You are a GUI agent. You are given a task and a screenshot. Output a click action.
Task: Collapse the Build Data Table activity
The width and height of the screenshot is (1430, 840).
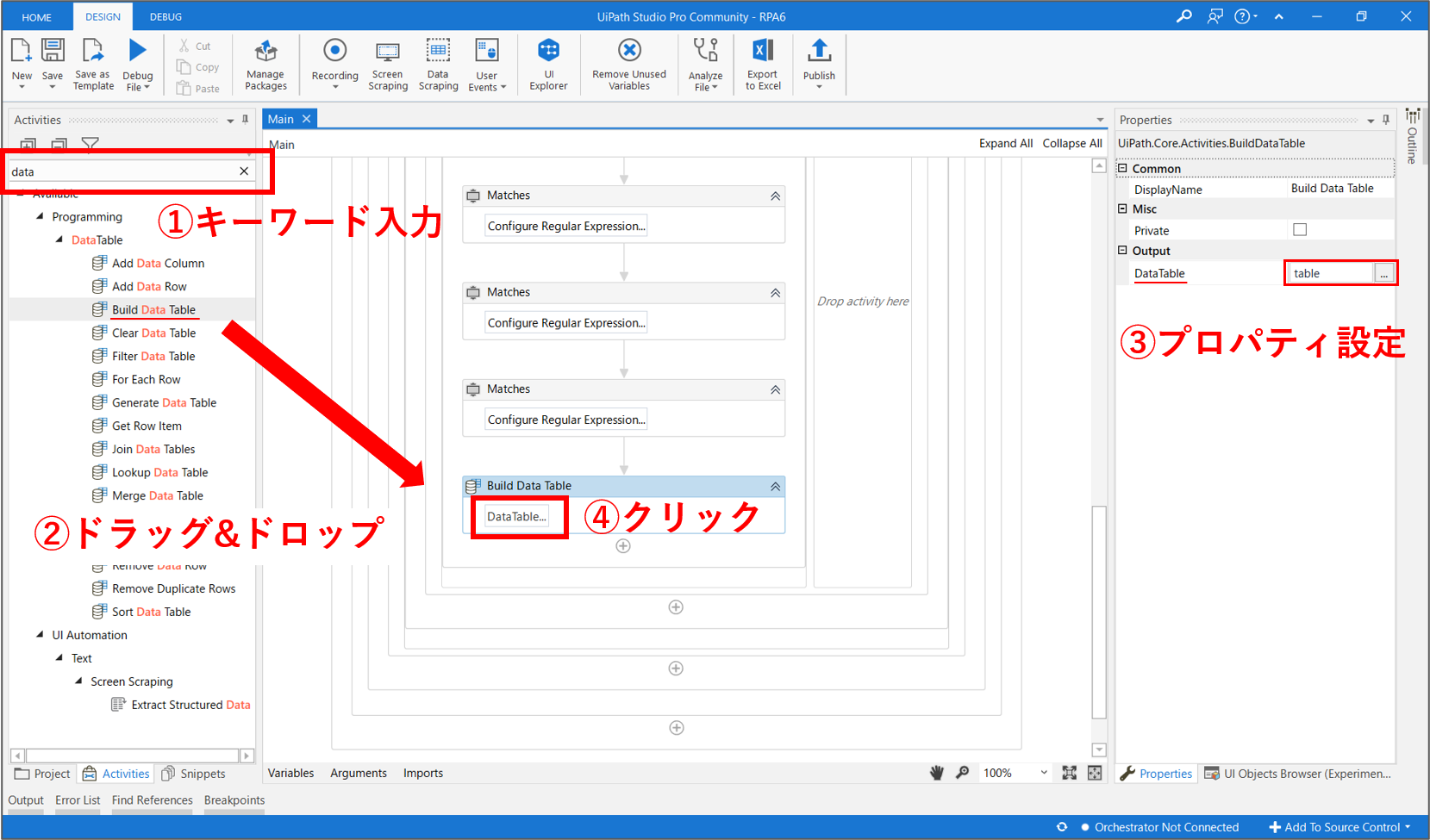(775, 486)
